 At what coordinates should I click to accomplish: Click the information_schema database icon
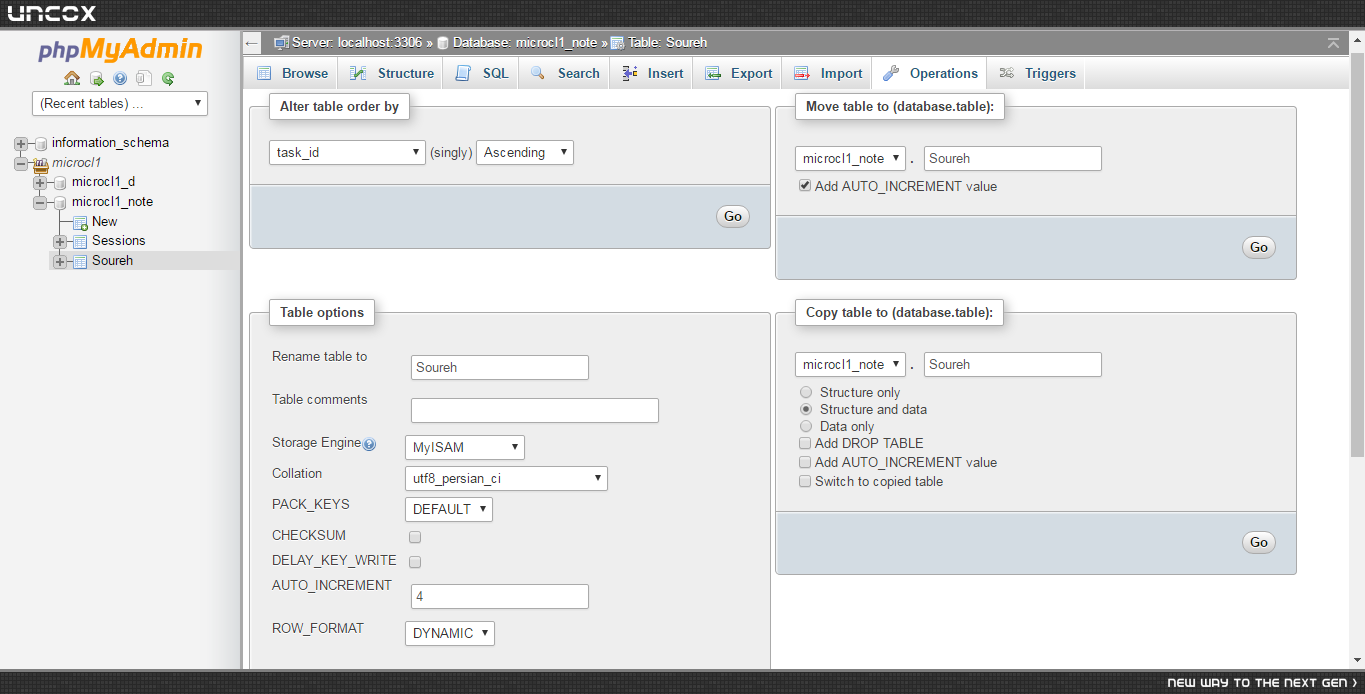[x=41, y=143]
